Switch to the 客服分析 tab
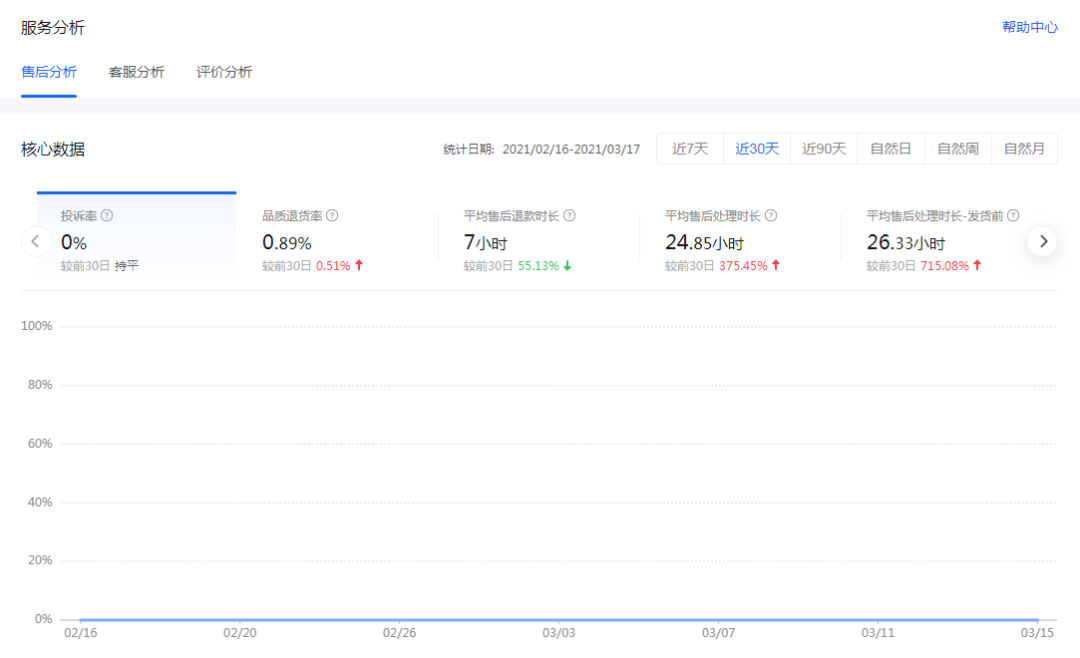The height and width of the screenshot is (658, 1080). (x=136, y=72)
